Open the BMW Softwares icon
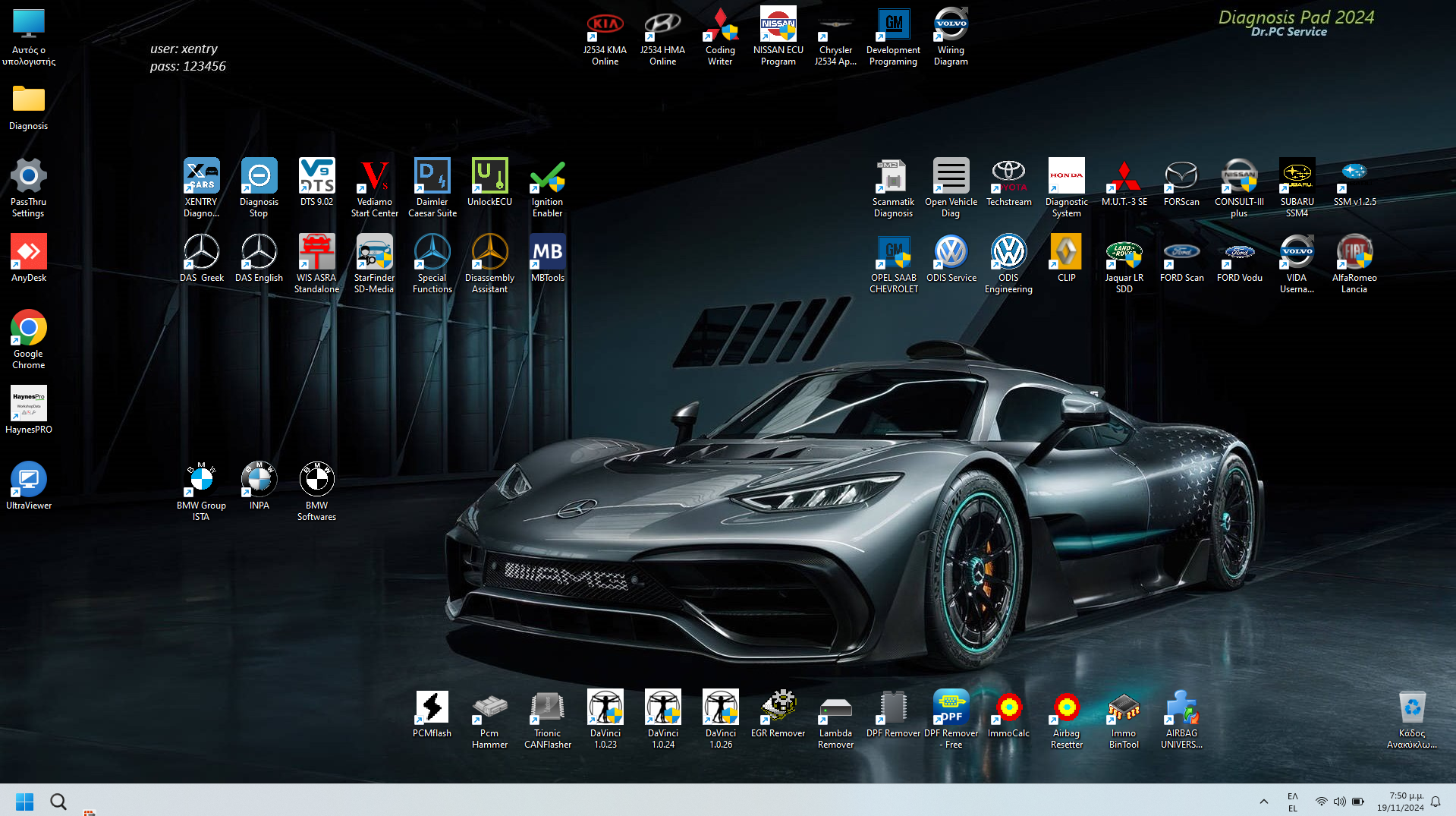 316,490
